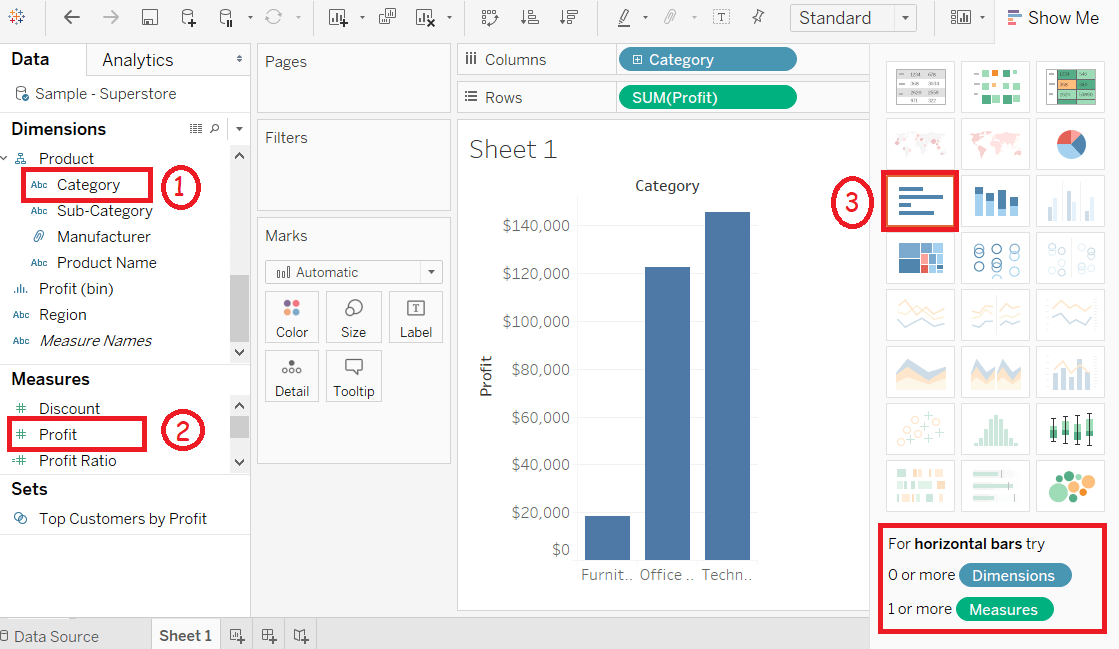Viewport: 1119px width, 649px height.
Task: Click the Show/Hide Cards icon
Action: pyautogui.click(x=961, y=17)
